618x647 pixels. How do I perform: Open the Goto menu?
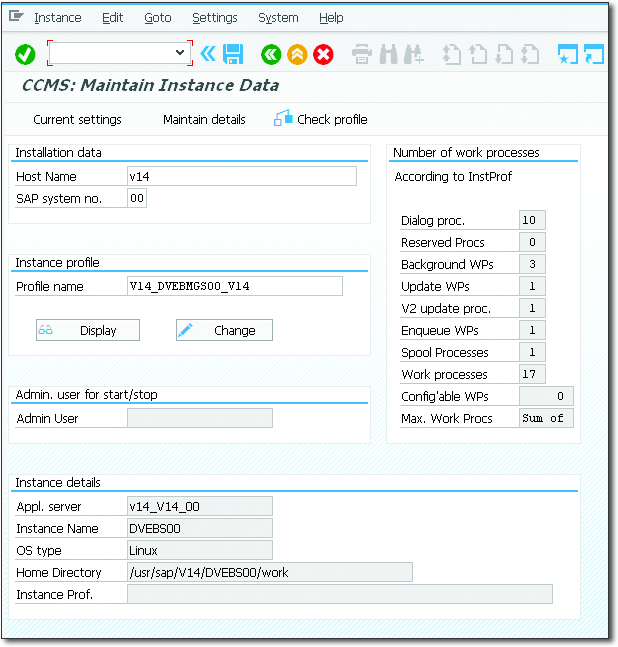[158, 18]
